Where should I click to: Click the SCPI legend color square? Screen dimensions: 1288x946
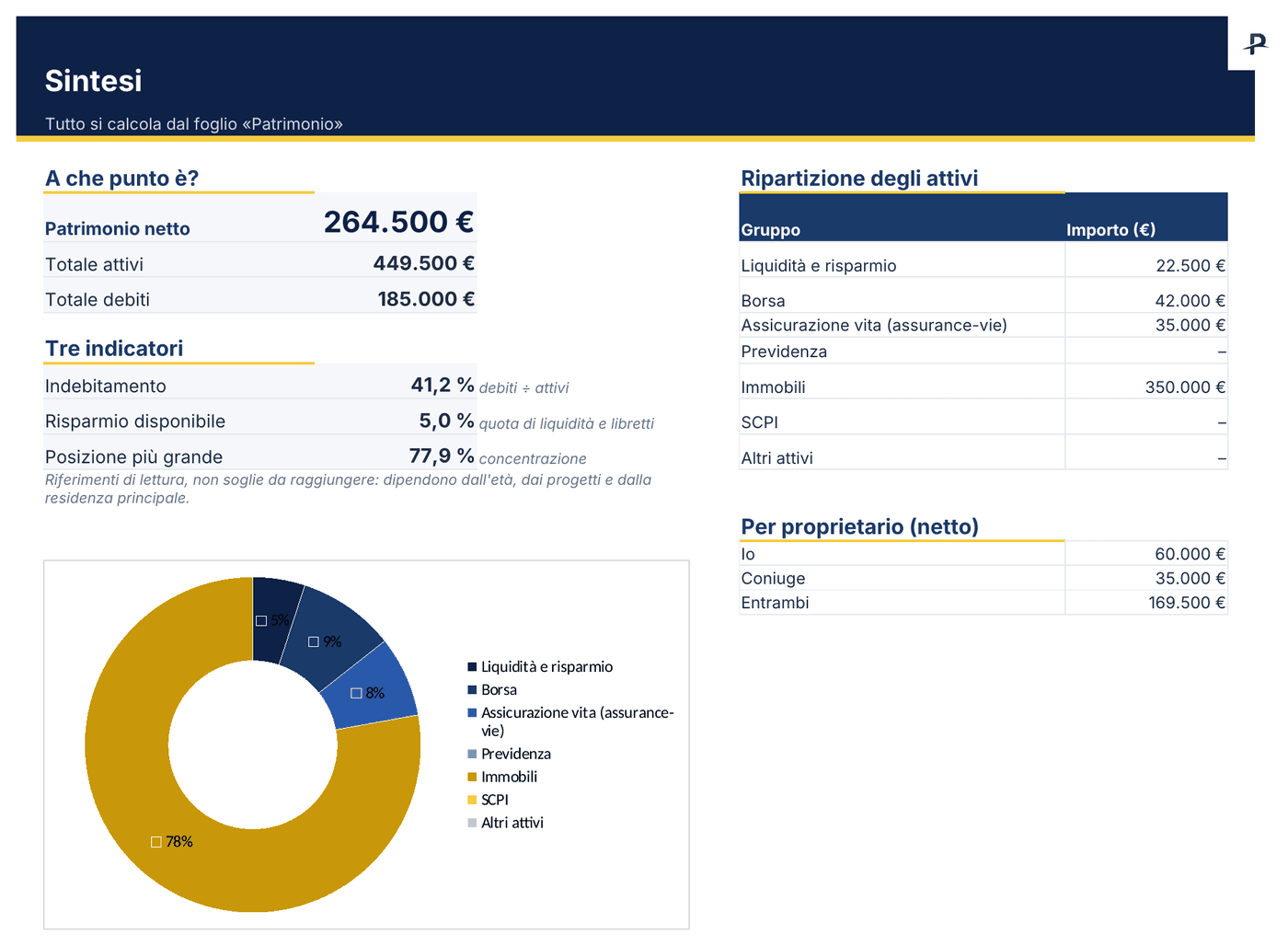[472, 800]
